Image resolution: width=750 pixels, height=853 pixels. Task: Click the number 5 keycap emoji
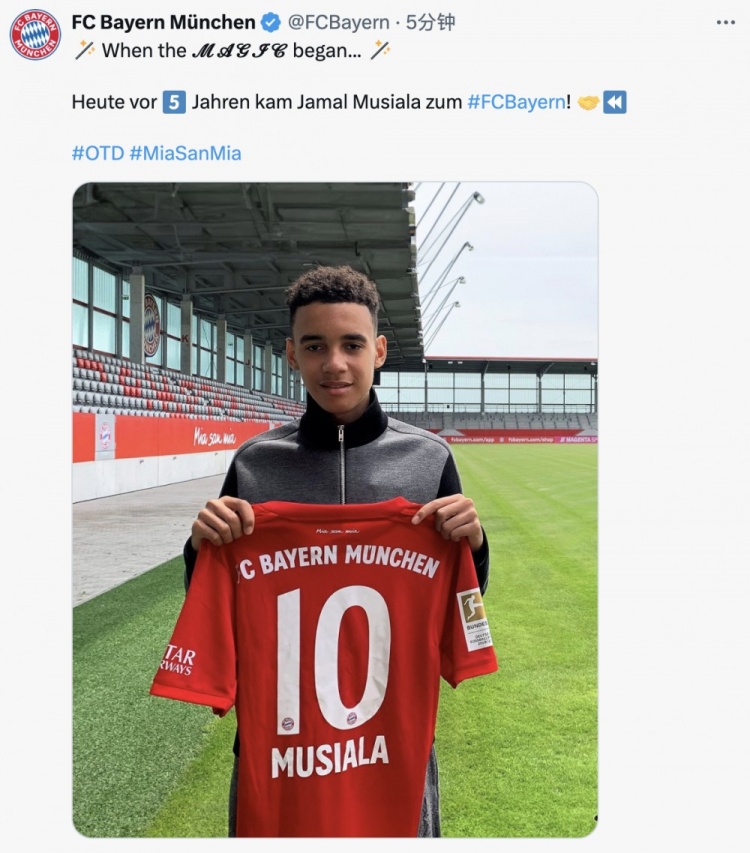(174, 102)
